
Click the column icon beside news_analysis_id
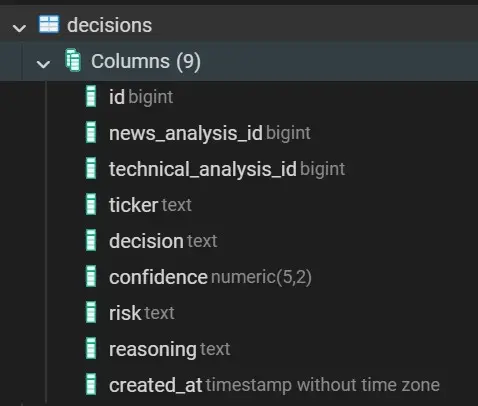click(x=91, y=132)
